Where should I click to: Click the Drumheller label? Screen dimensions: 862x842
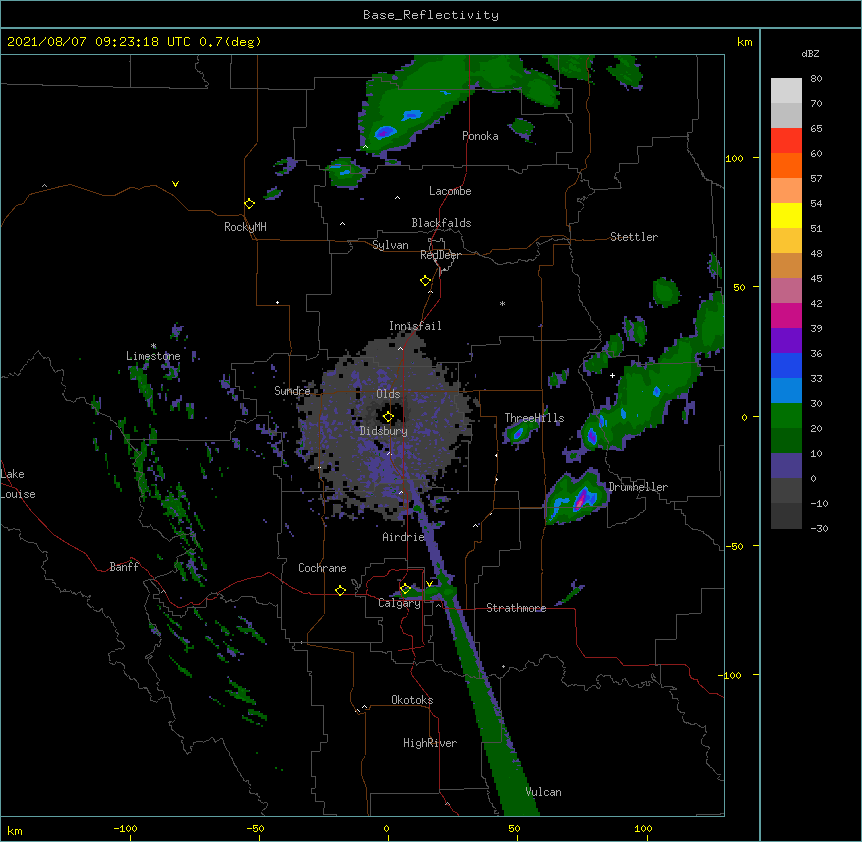pos(638,487)
